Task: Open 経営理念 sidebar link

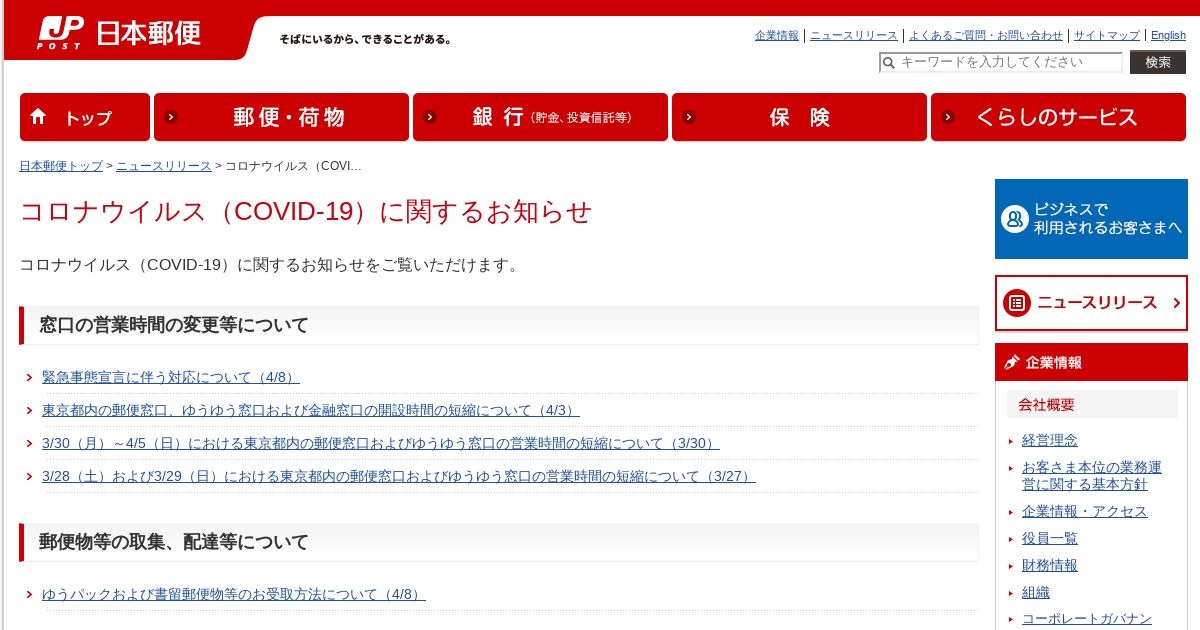Action: (1050, 440)
